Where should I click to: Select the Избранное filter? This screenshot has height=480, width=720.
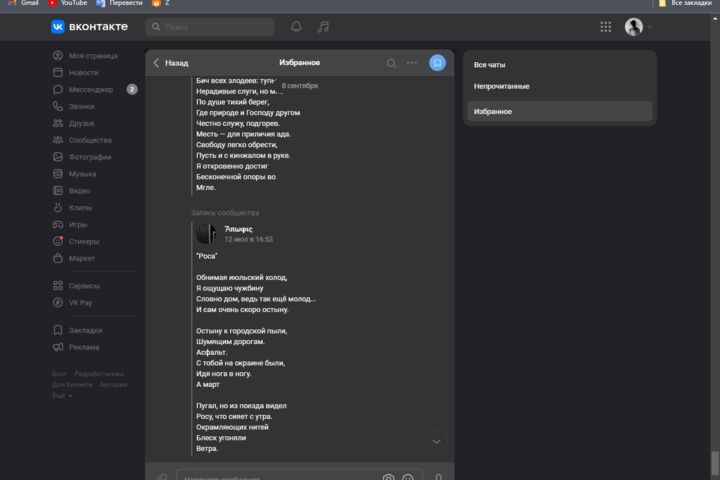pyautogui.click(x=560, y=111)
